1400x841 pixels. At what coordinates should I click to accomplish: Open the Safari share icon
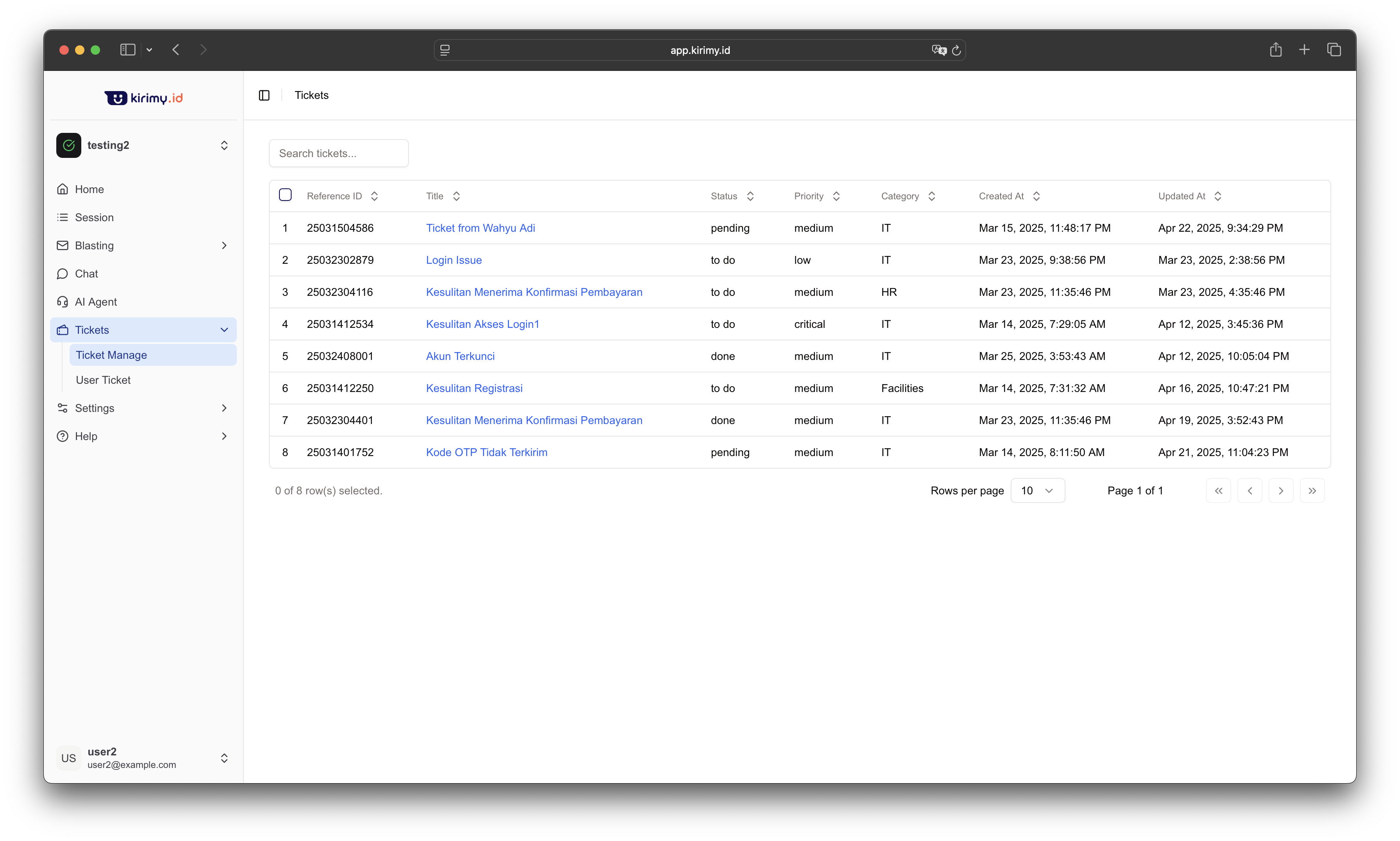click(x=1275, y=50)
